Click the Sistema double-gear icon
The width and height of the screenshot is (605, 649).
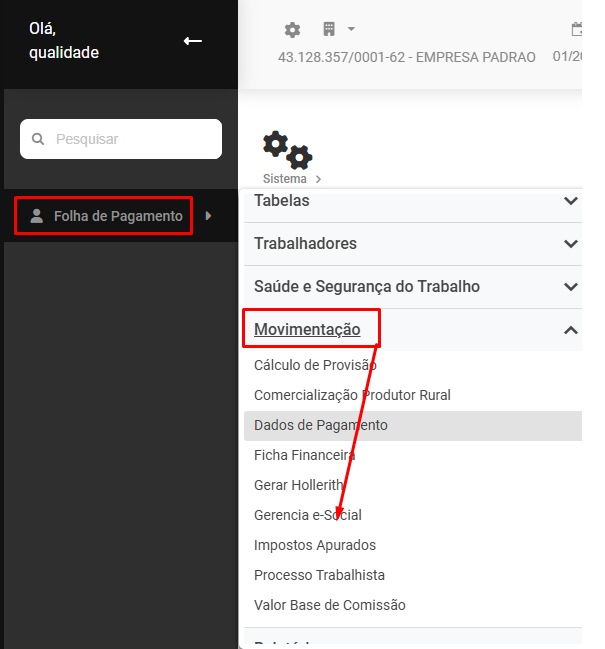point(287,151)
